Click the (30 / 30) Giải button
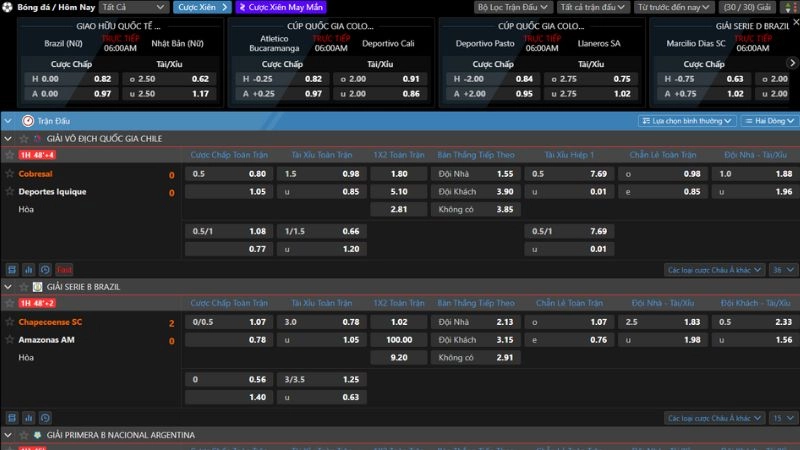 point(747,7)
